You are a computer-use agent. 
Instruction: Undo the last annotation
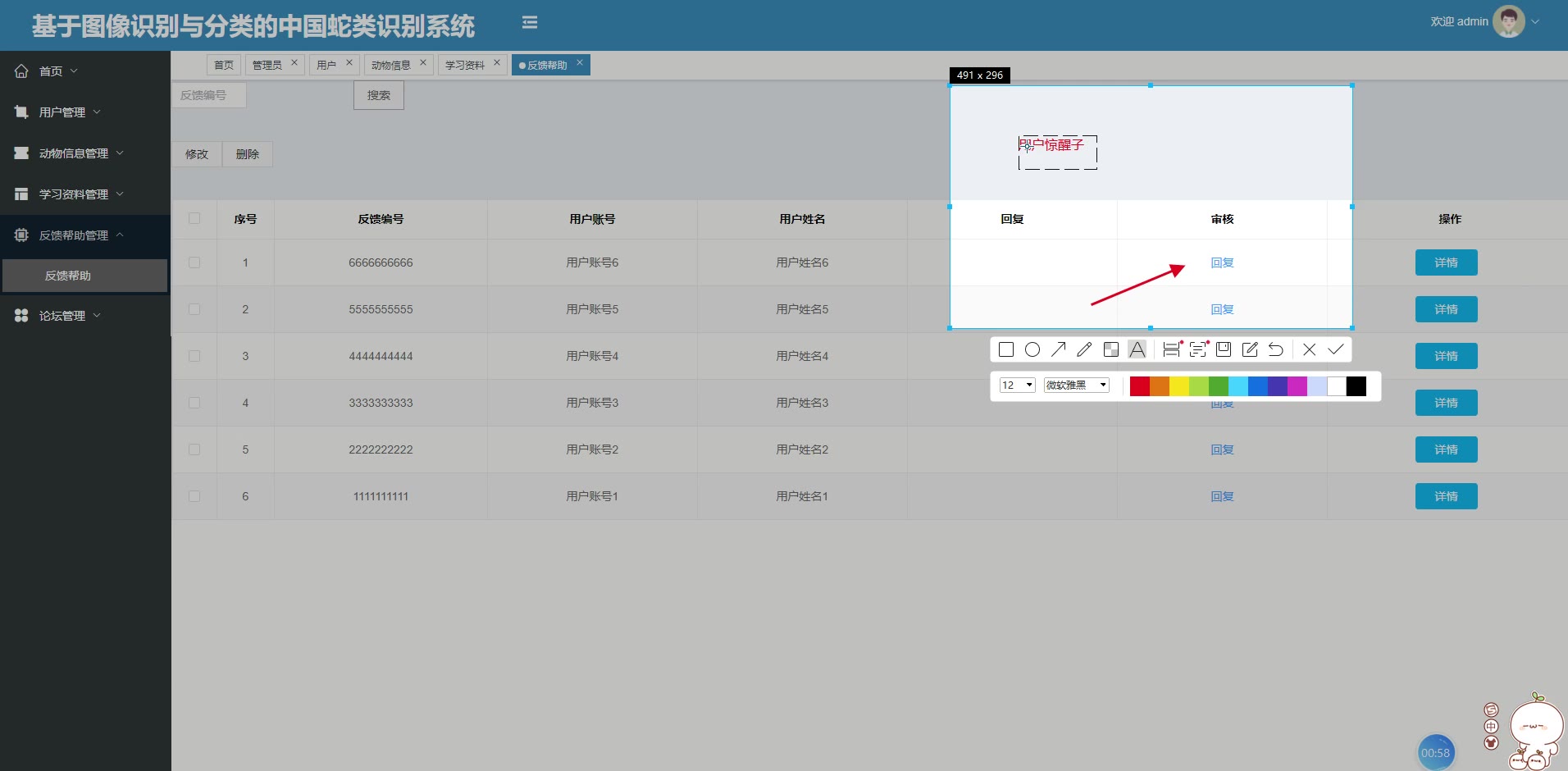pyautogui.click(x=1276, y=349)
